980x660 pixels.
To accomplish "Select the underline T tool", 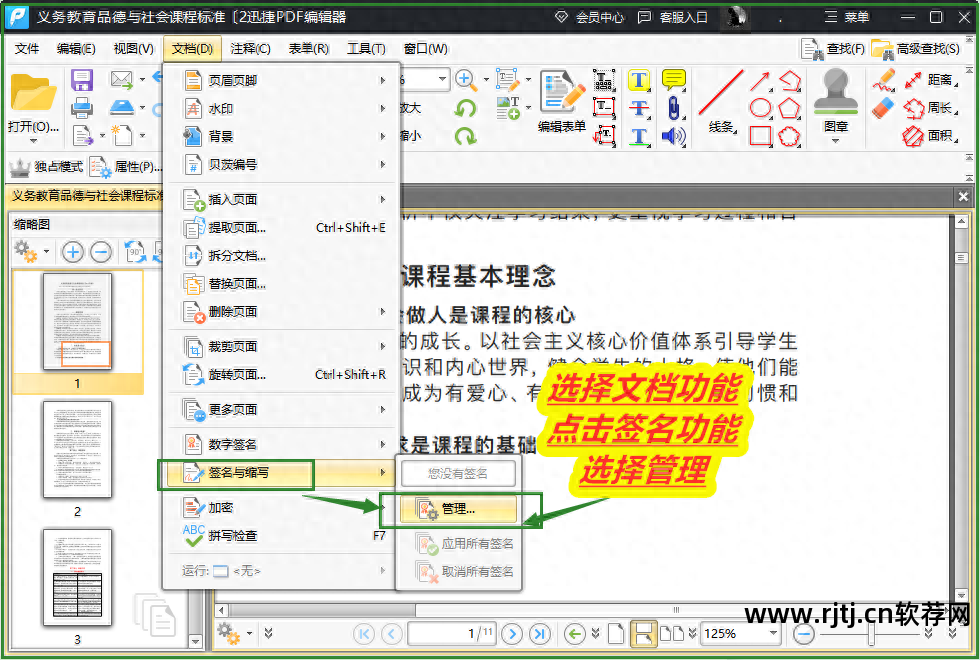I will 639,136.
